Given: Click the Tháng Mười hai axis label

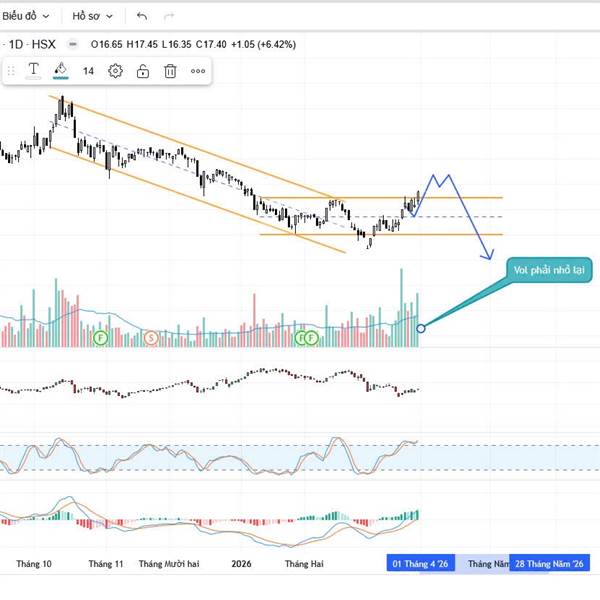Looking at the screenshot, I should click(x=169, y=564).
